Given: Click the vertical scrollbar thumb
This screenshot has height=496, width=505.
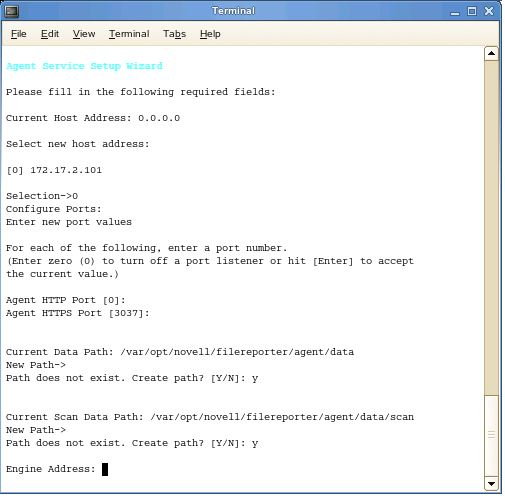Looking at the screenshot, I should pos(491,435).
